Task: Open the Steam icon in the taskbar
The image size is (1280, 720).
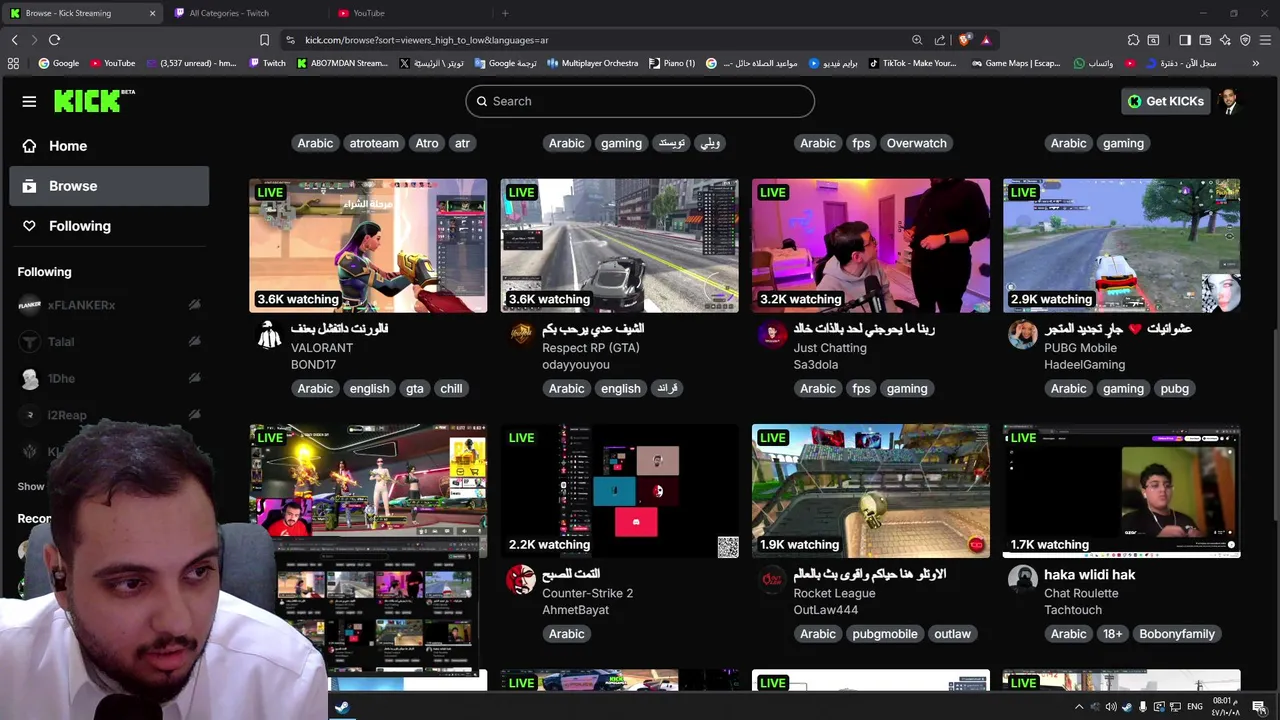Action: (x=342, y=707)
